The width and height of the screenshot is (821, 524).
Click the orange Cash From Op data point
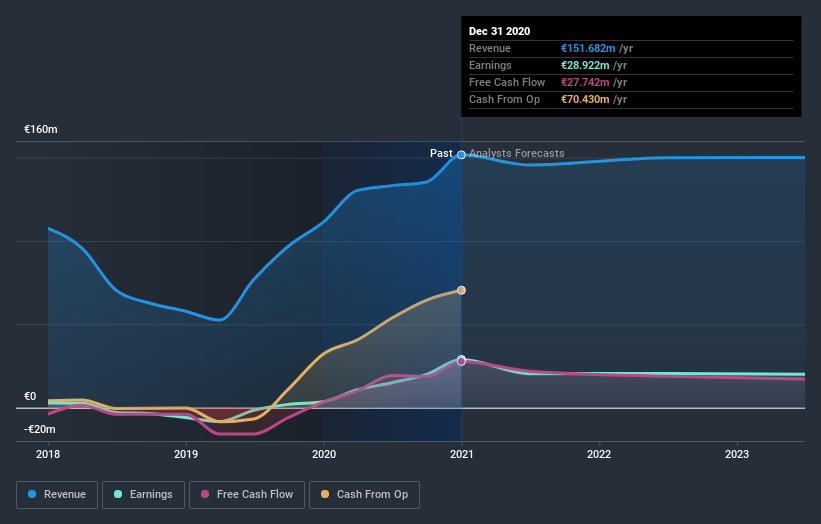[461, 290]
